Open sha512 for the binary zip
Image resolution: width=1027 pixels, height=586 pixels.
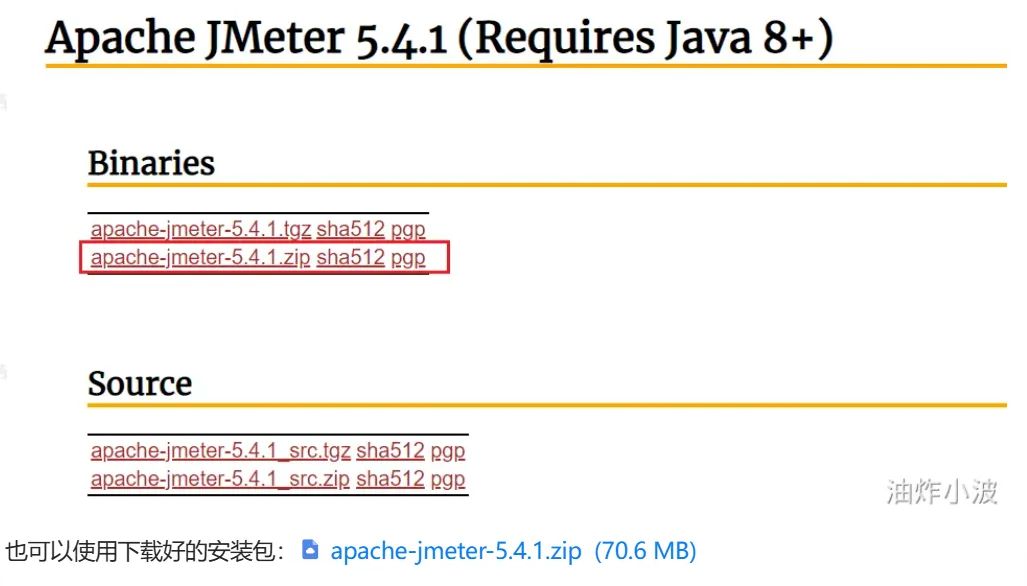tap(350, 257)
